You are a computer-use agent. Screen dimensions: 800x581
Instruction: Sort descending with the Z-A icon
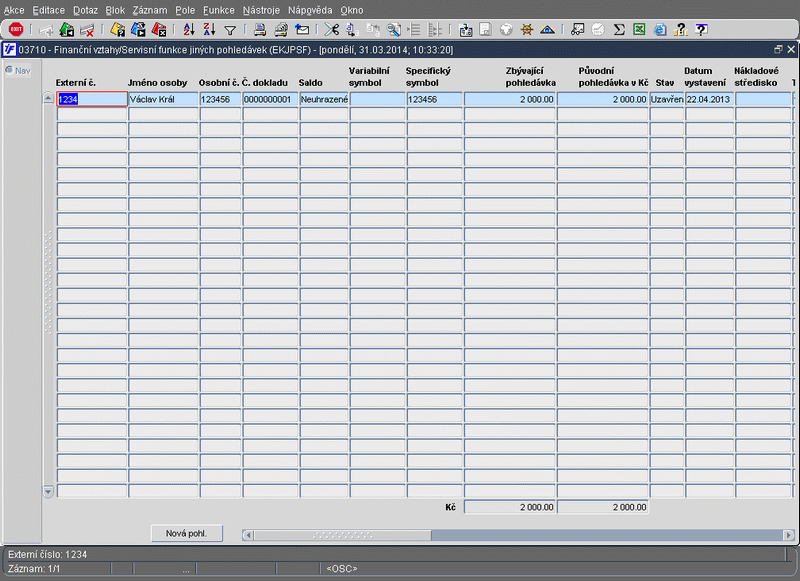pyautogui.click(x=209, y=30)
